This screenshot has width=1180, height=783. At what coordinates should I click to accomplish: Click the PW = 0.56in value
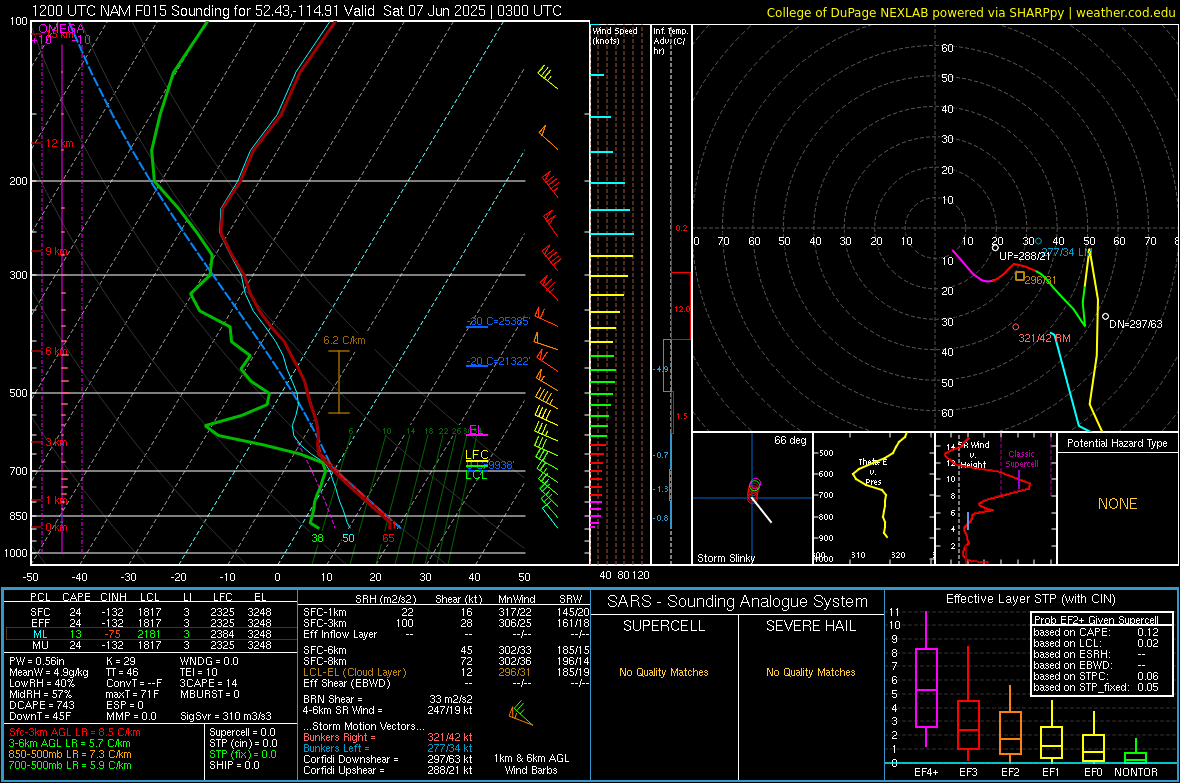[37, 661]
